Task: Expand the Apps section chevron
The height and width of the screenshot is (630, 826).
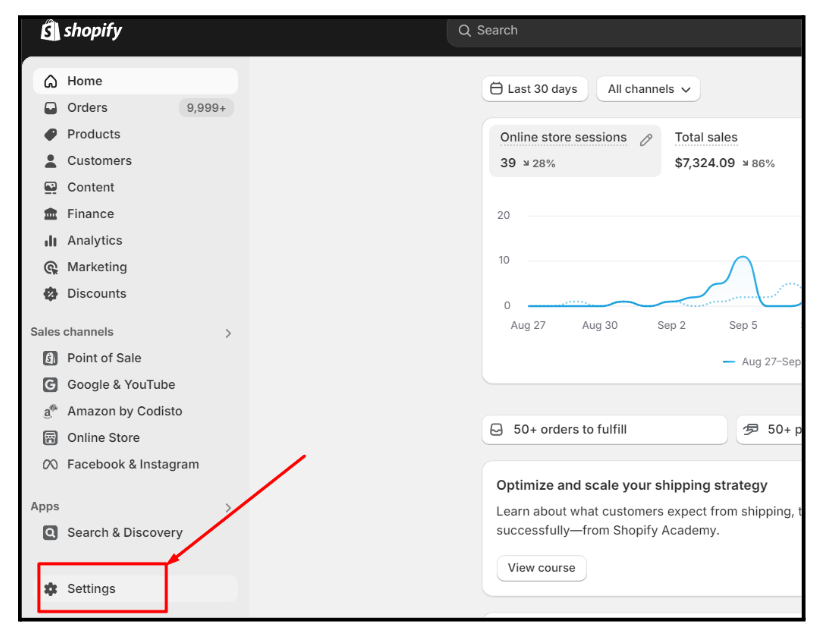Action: click(228, 508)
